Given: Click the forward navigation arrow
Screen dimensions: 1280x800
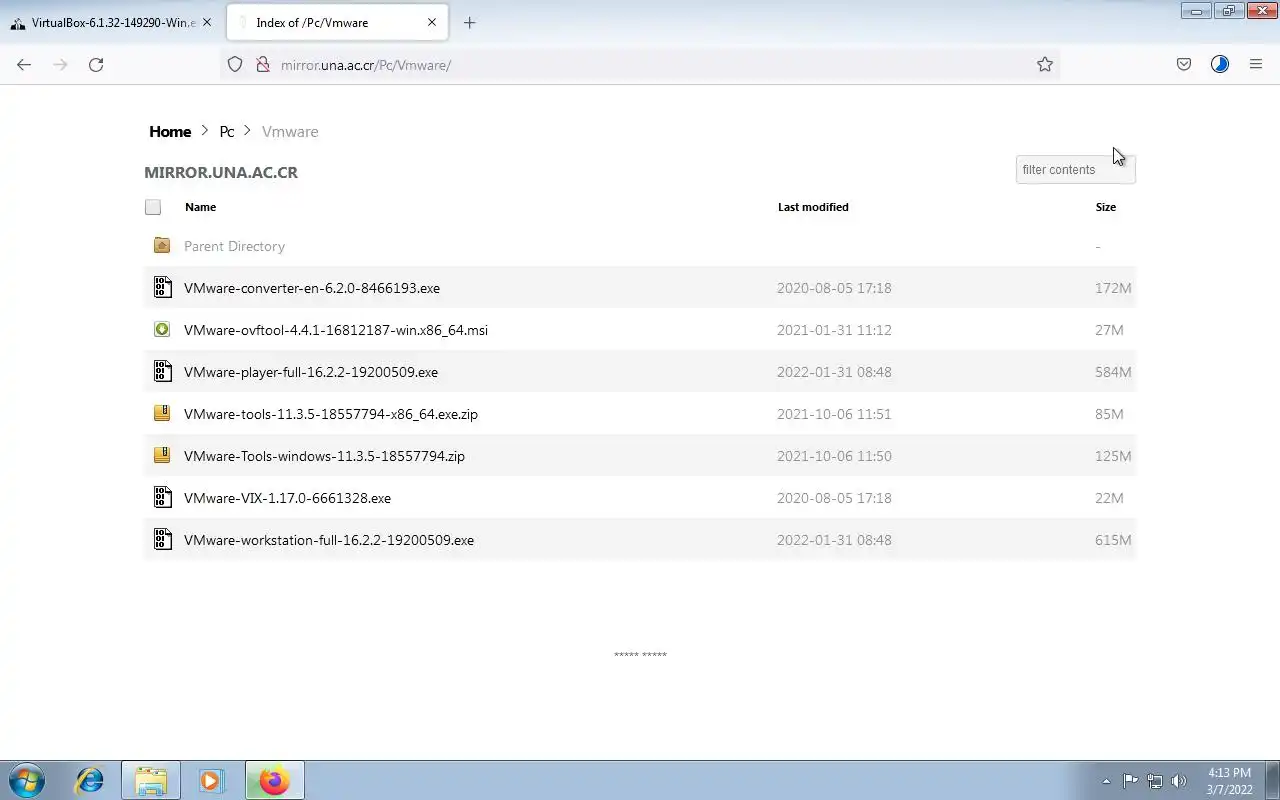Looking at the screenshot, I should tap(60, 64).
